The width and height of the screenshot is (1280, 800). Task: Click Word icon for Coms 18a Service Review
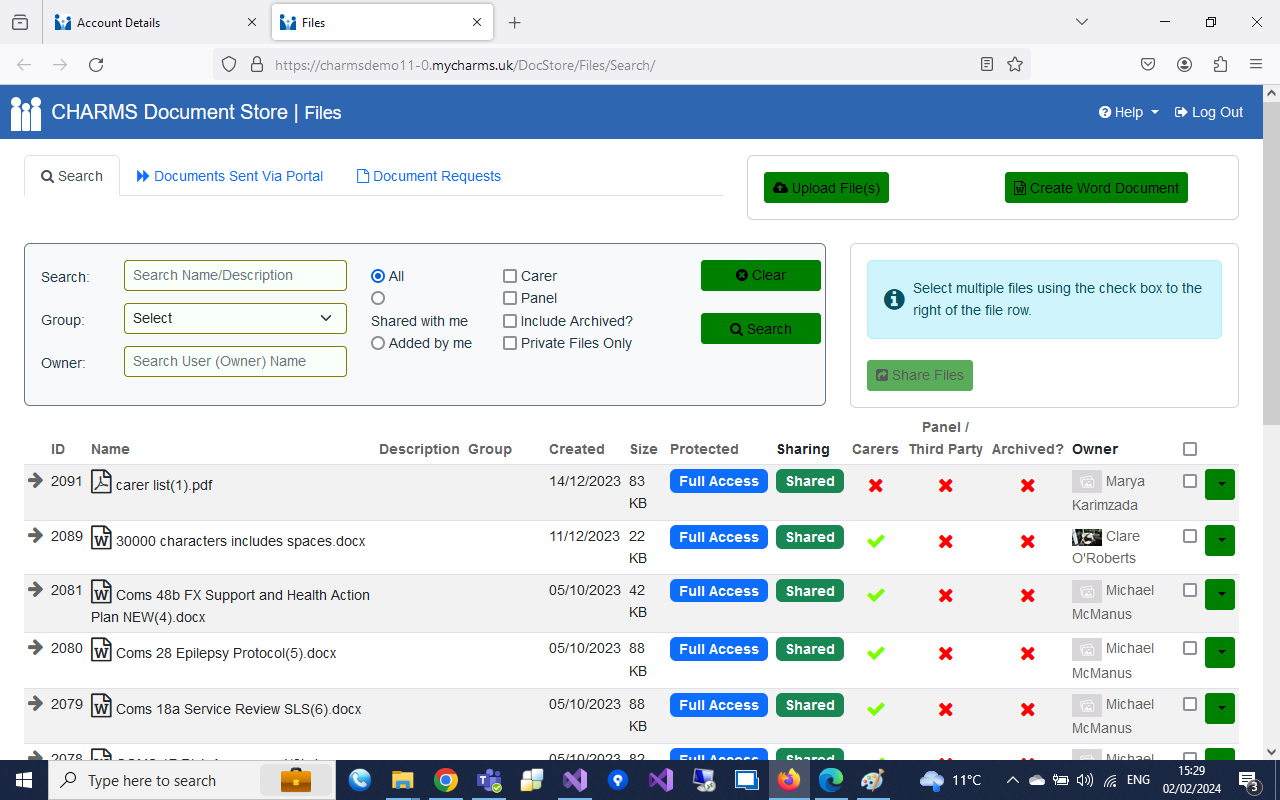pos(101,706)
